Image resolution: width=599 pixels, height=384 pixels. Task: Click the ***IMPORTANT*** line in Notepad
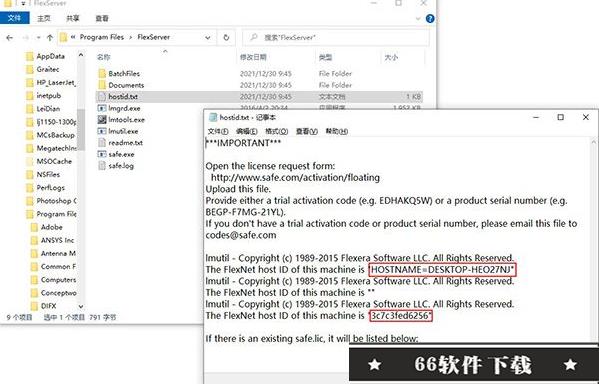(243, 143)
